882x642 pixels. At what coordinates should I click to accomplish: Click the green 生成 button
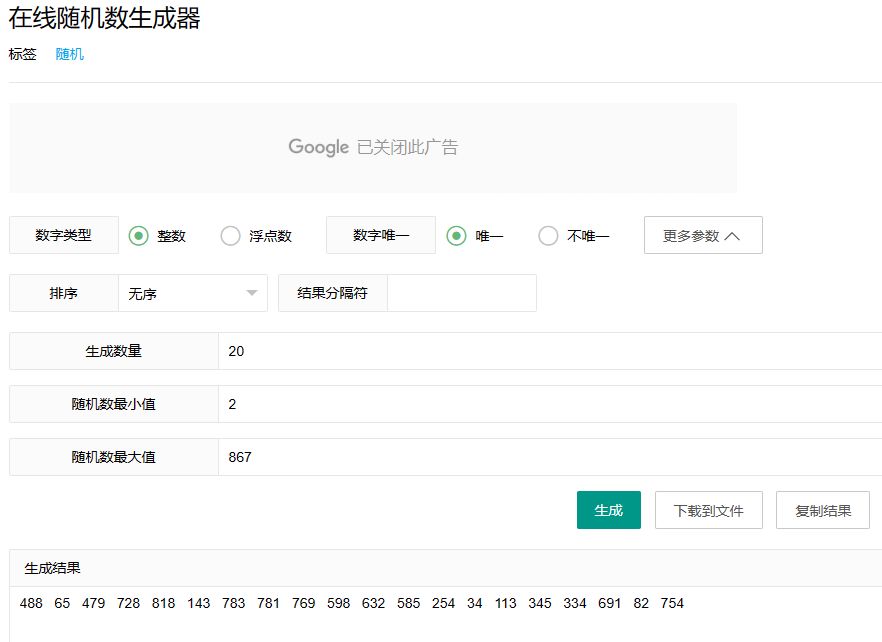tap(609, 510)
